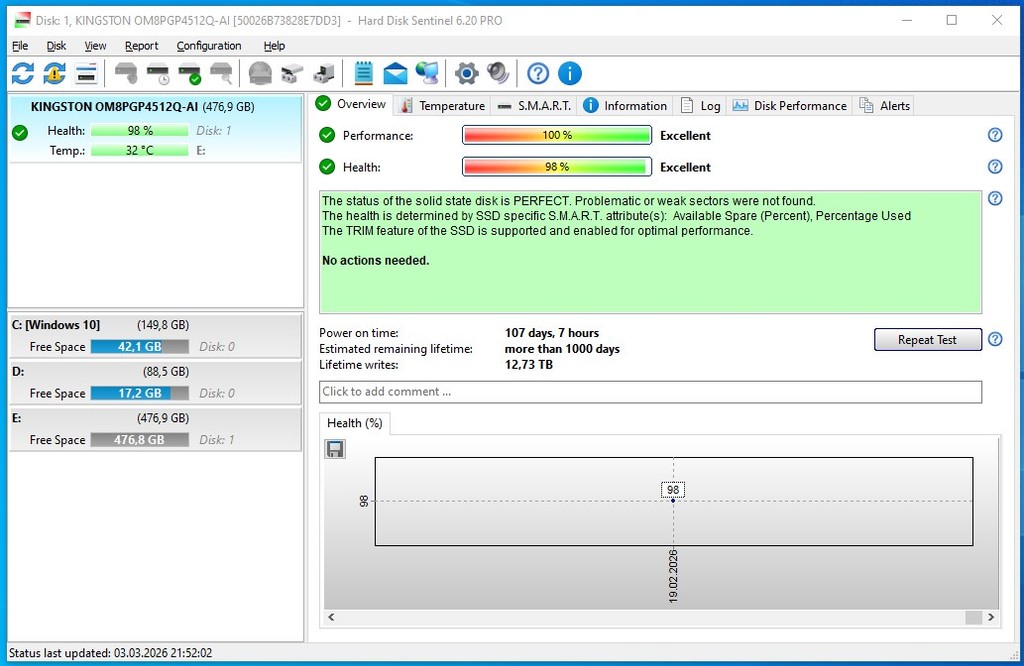This screenshot has height=666, width=1024.
Task: Open the Configuration menu
Action: 208,46
